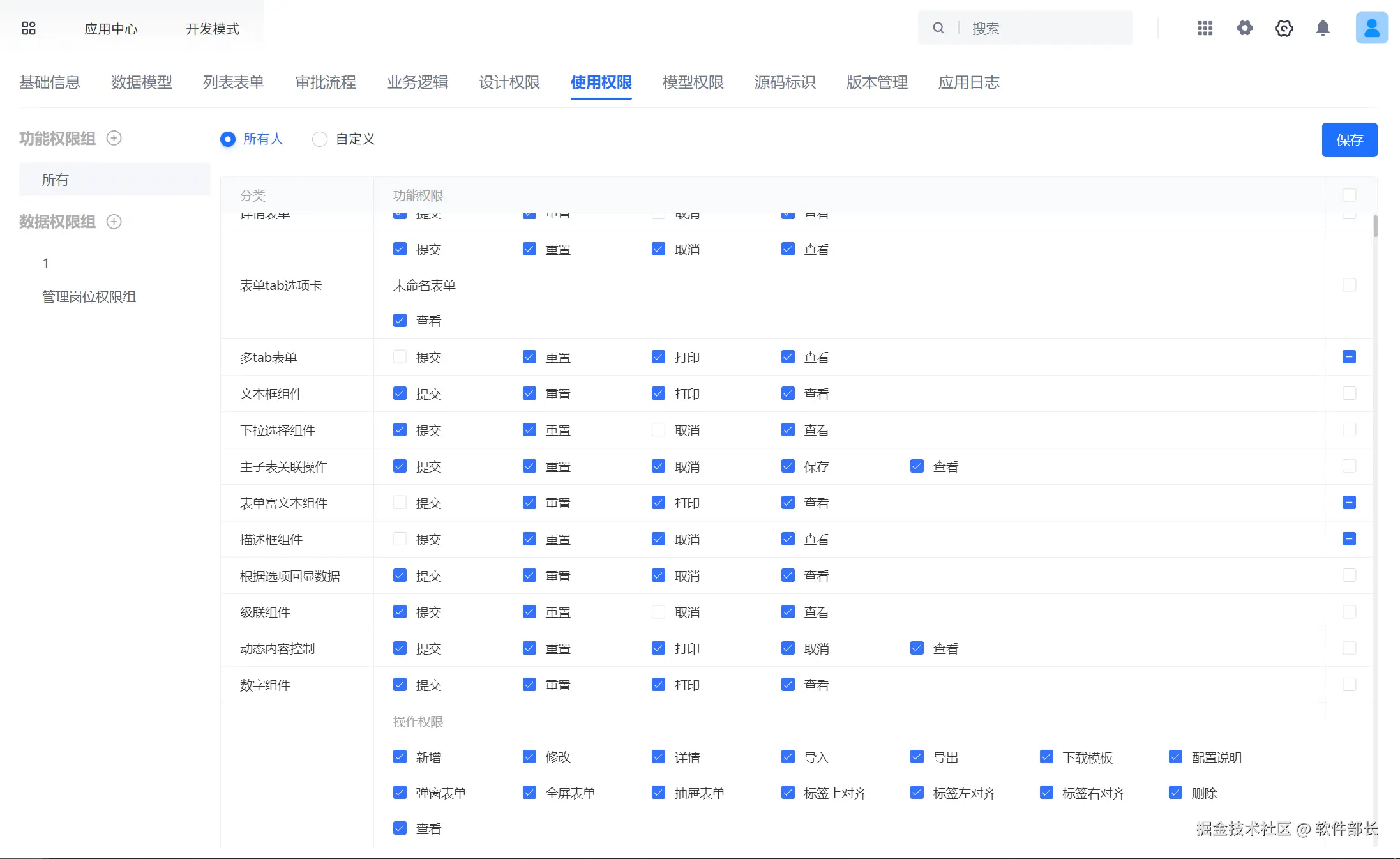The height and width of the screenshot is (859, 1400).
Task: Add a new 功能权限组 with plus icon
Action: point(114,138)
